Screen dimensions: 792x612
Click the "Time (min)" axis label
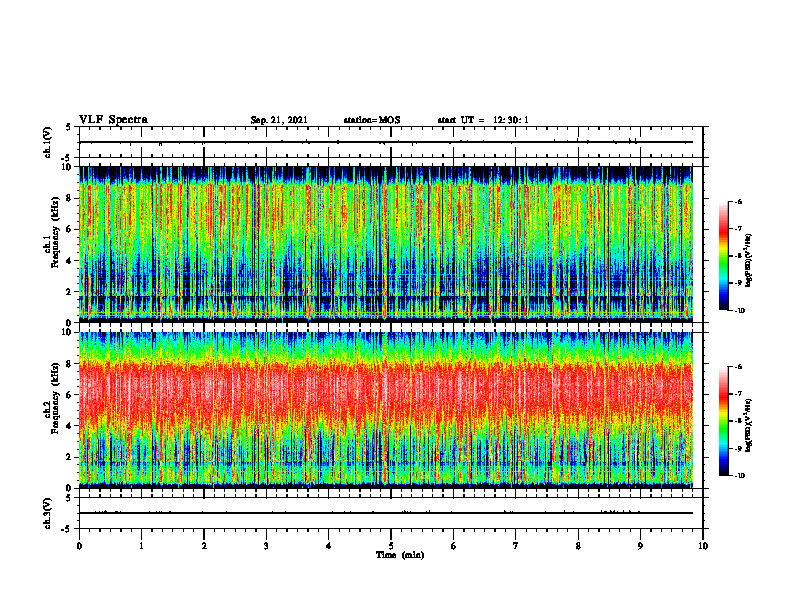(400, 555)
